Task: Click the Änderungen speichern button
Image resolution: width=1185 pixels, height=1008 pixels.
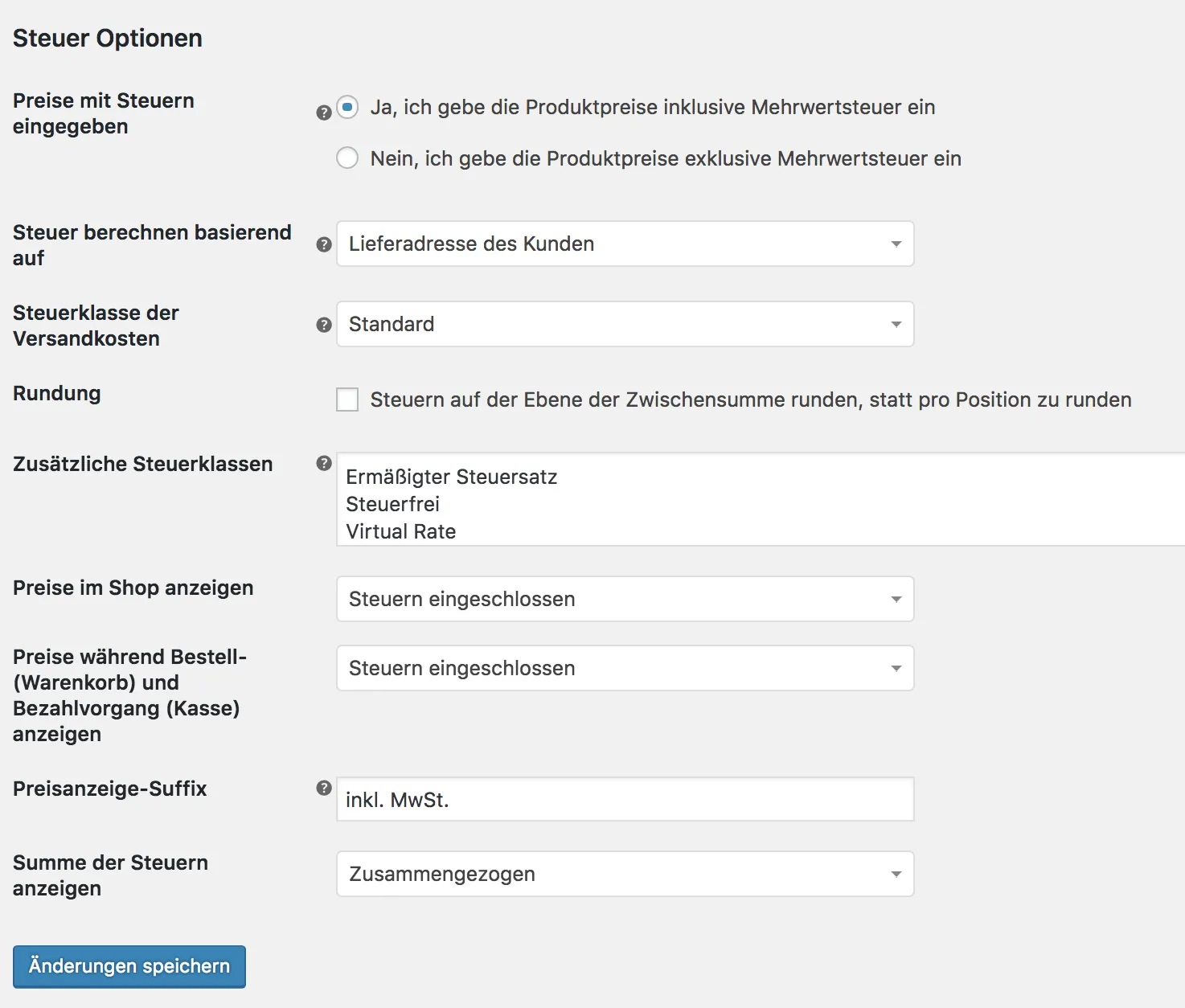Action: [x=129, y=966]
